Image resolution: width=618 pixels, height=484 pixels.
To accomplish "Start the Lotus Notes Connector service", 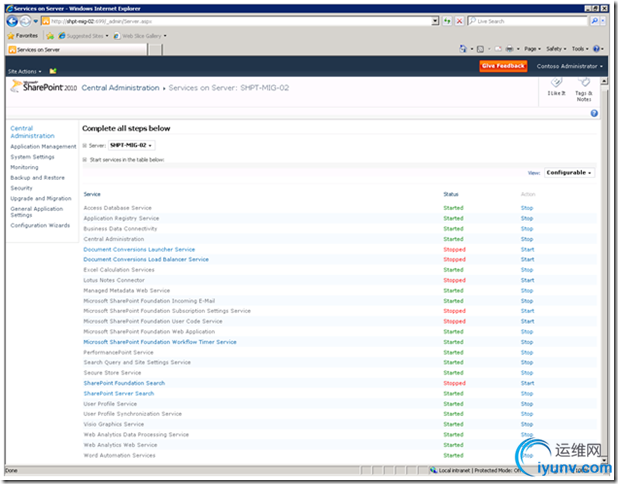I will tap(527, 280).
